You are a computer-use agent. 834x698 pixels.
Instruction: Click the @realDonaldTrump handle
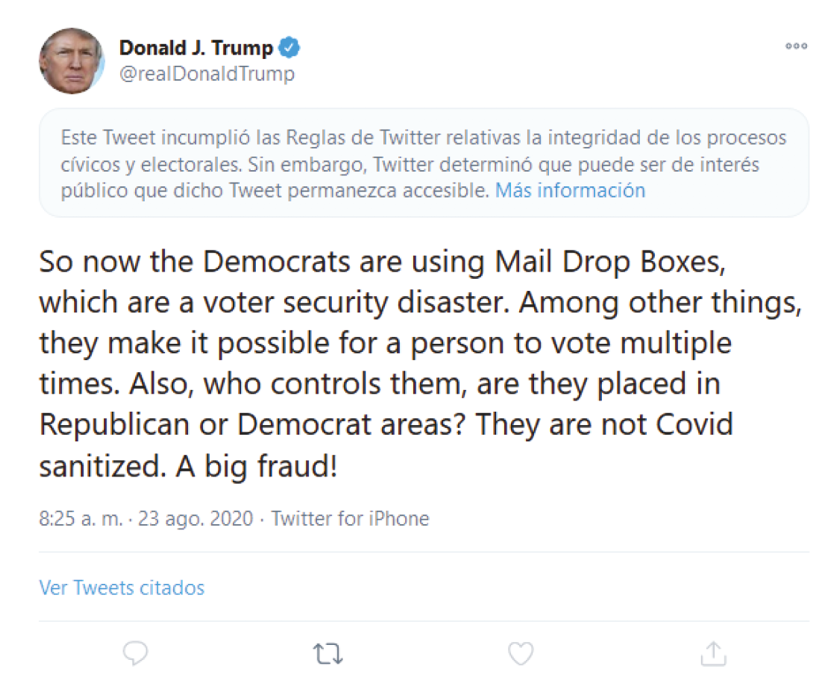tap(207, 74)
